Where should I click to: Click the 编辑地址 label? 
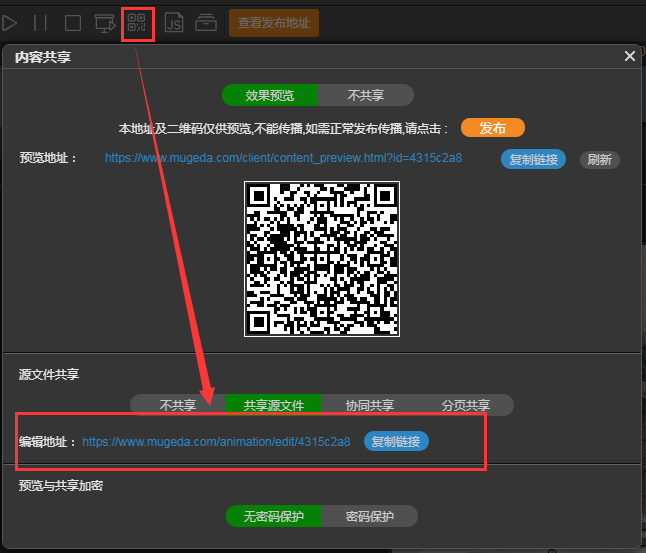(x=47, y=442)
